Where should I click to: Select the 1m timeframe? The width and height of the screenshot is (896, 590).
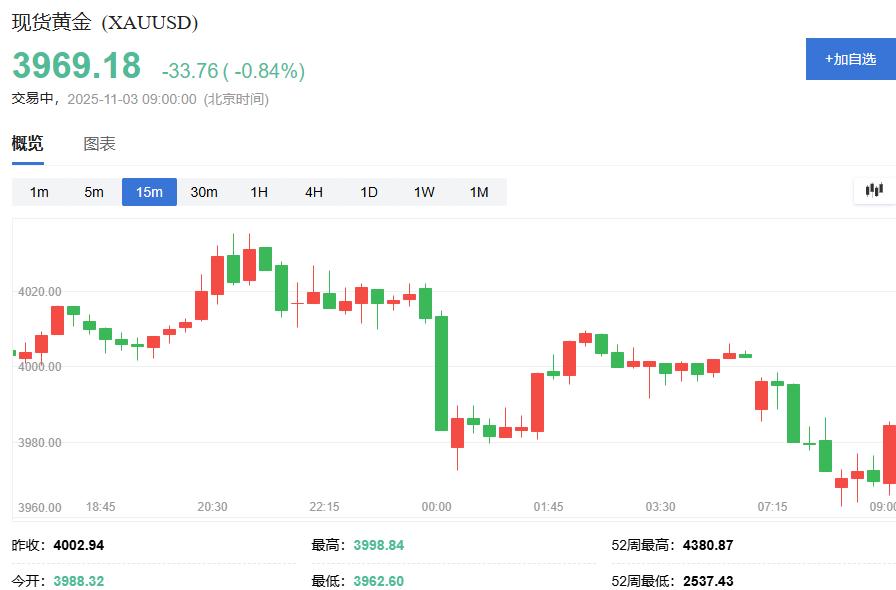pos(37,192)
